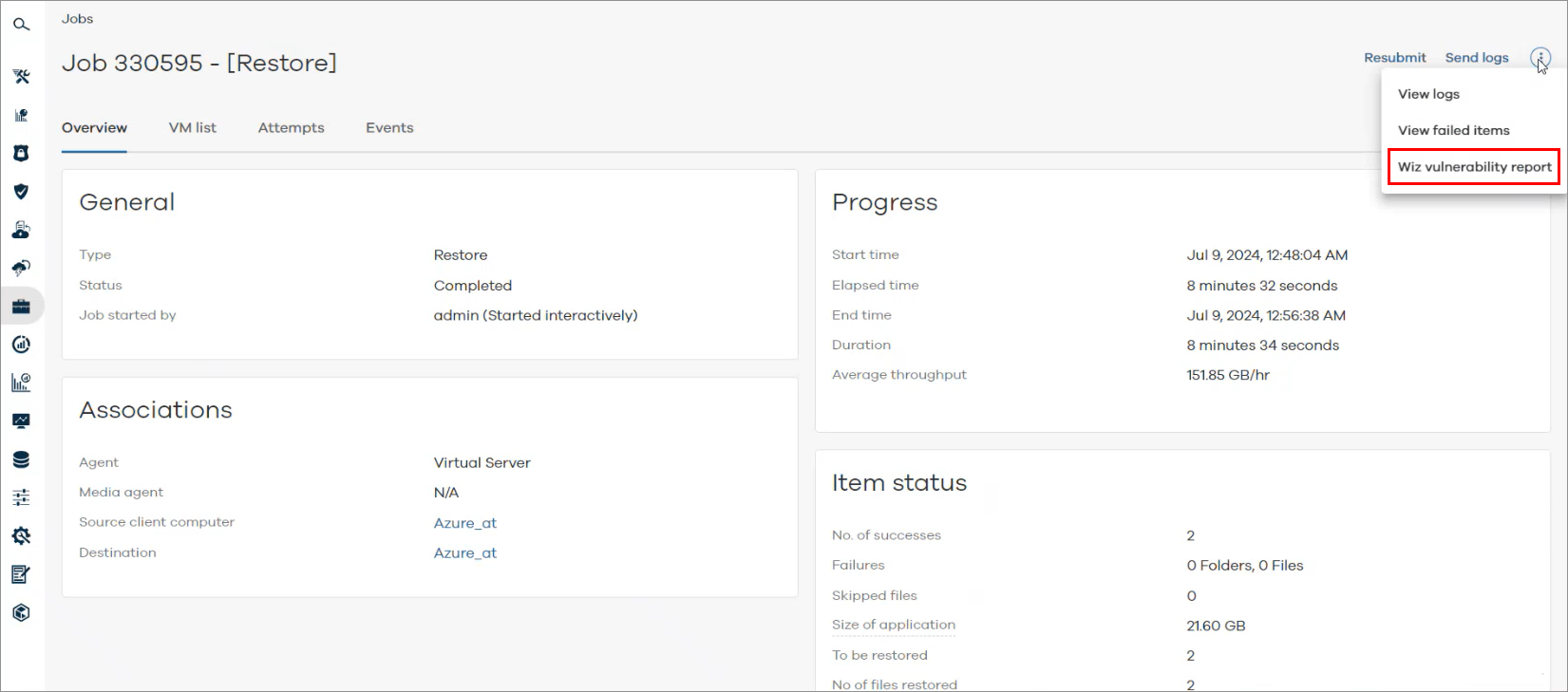Open the wrench and screwdriver tools icon
This screenshot has height=692, width=1568.
[21, 77]
